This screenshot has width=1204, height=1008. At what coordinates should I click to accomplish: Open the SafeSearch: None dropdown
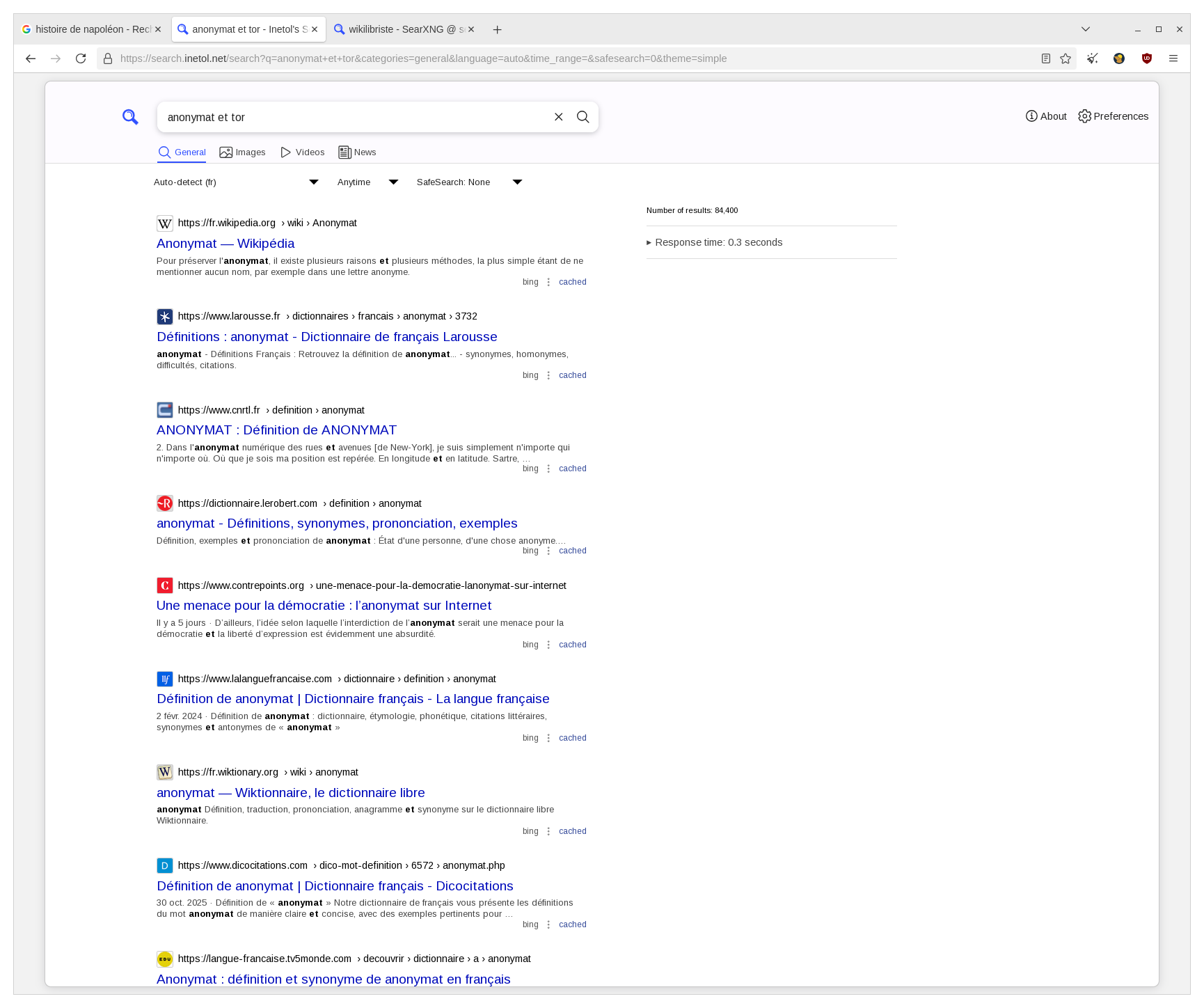click(x=466, y=182)
